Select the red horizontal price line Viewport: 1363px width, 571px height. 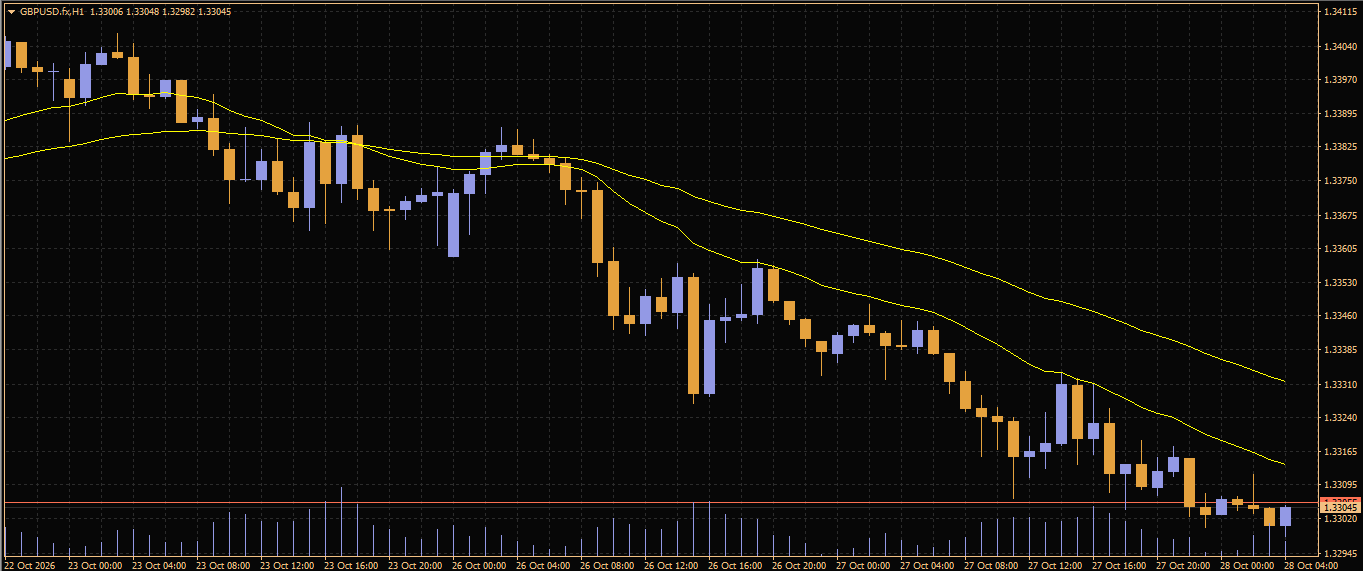pyautogui.click(x=660, y=502)
